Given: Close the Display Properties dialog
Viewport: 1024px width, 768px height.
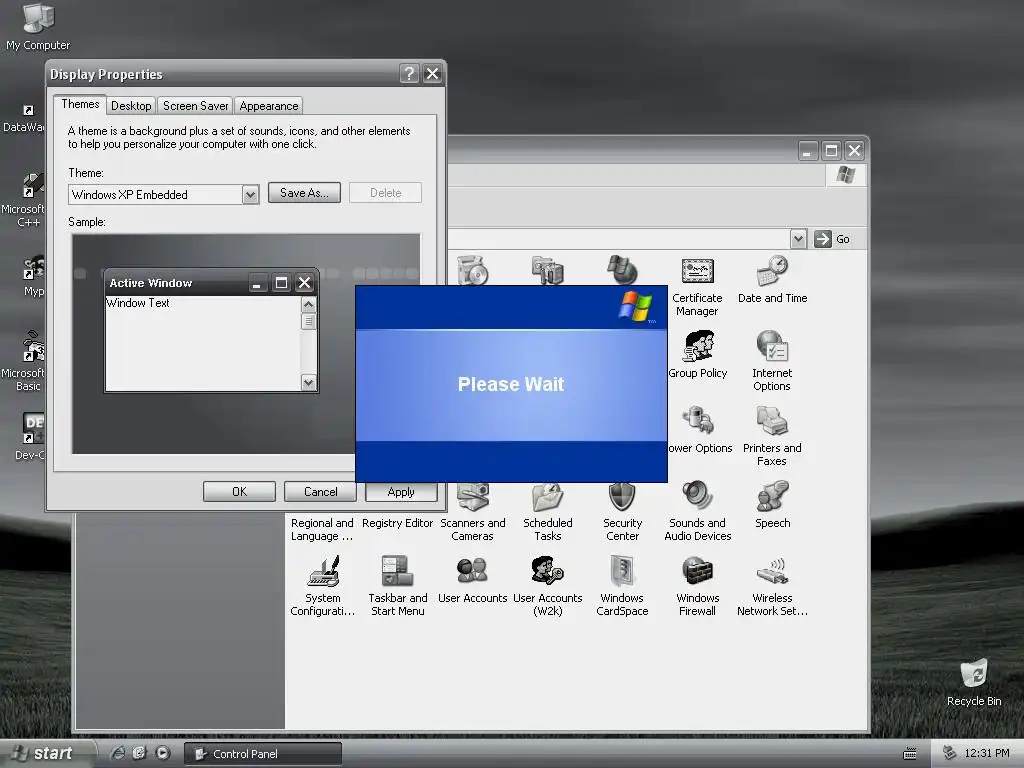Looking at the screenshot, I should (x=432, y=74).
